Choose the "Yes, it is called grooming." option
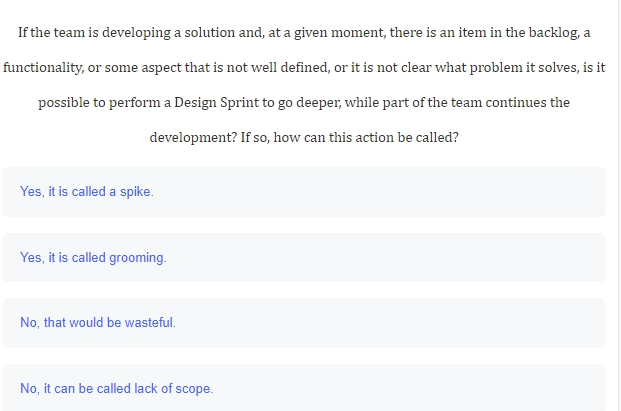The height and width of the screenshot is (411, 621). [x=304, y=258]
